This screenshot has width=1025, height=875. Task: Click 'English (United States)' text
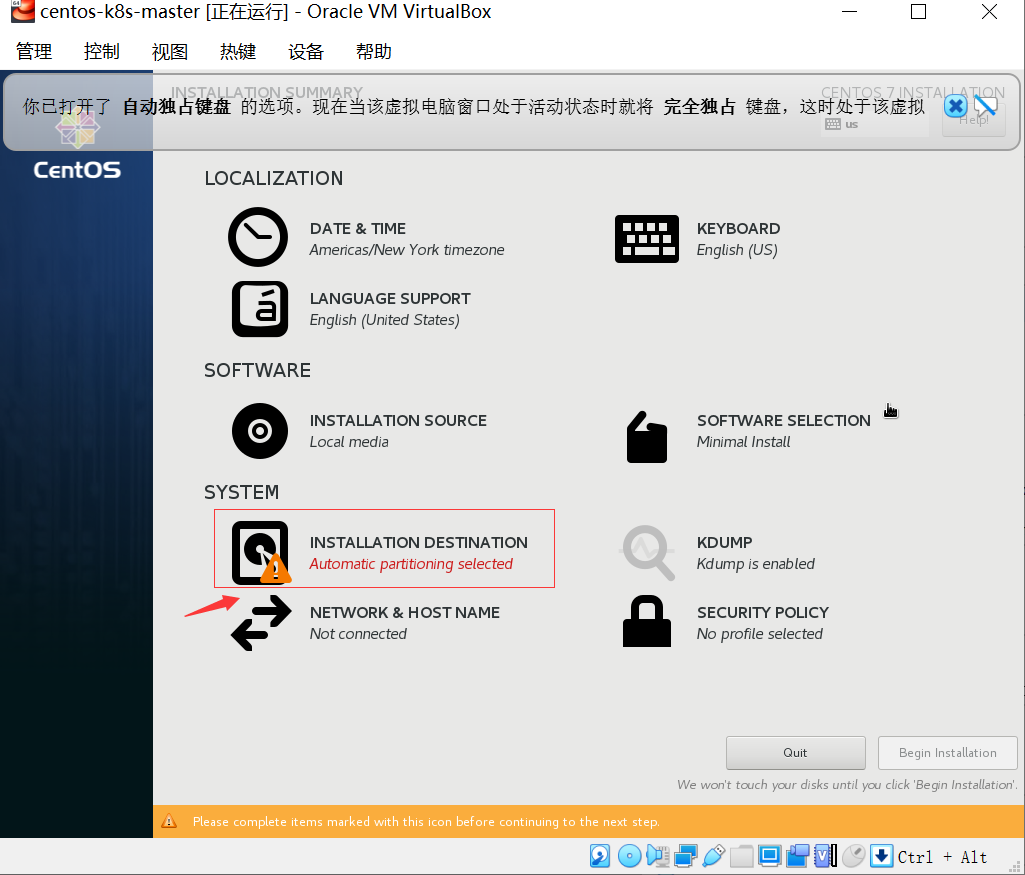pos(384,320)
